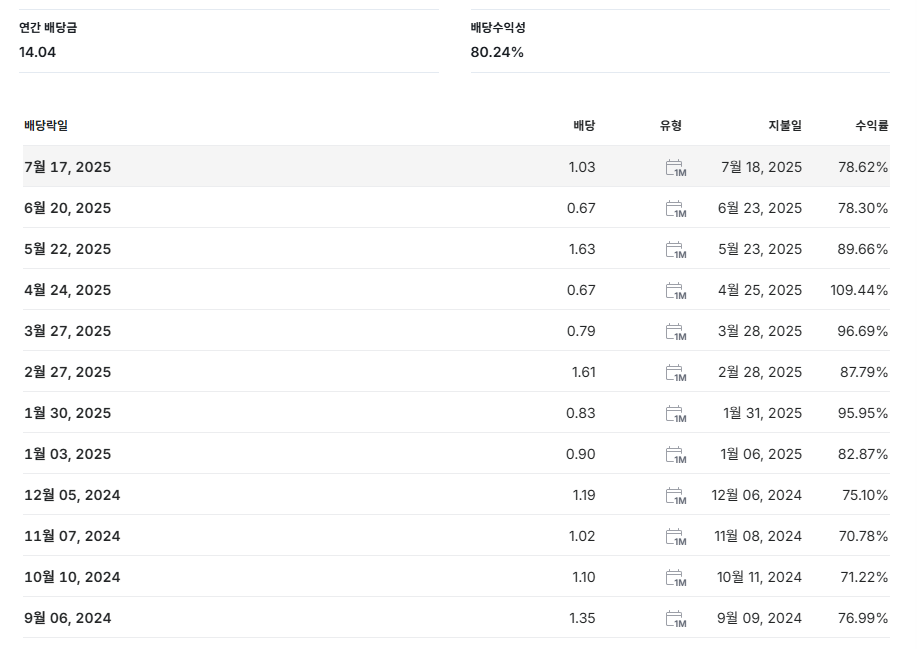
Task: Click payment date 5월 23, 2025
Action: coord(760,248)
